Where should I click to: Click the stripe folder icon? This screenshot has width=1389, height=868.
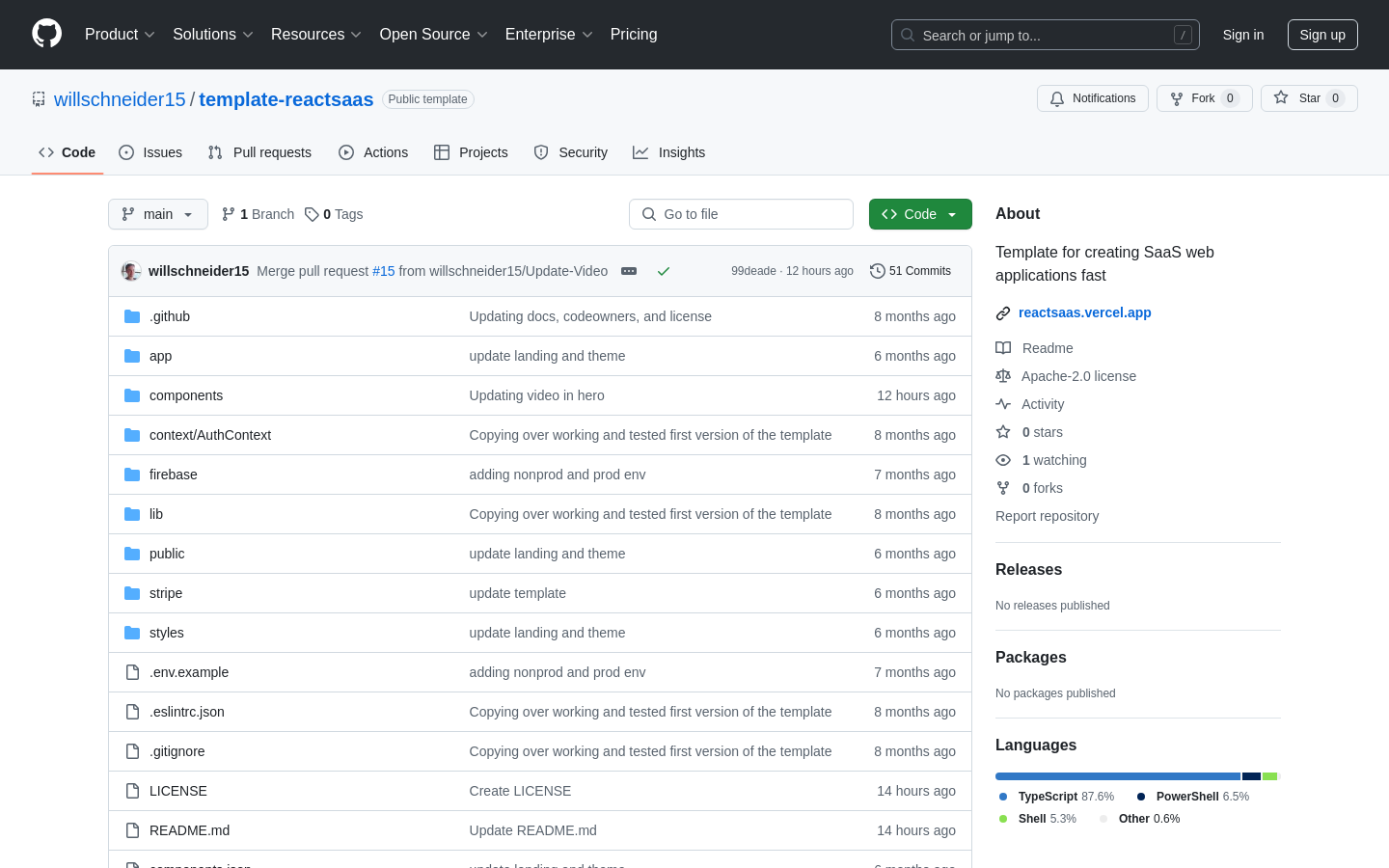132,593
